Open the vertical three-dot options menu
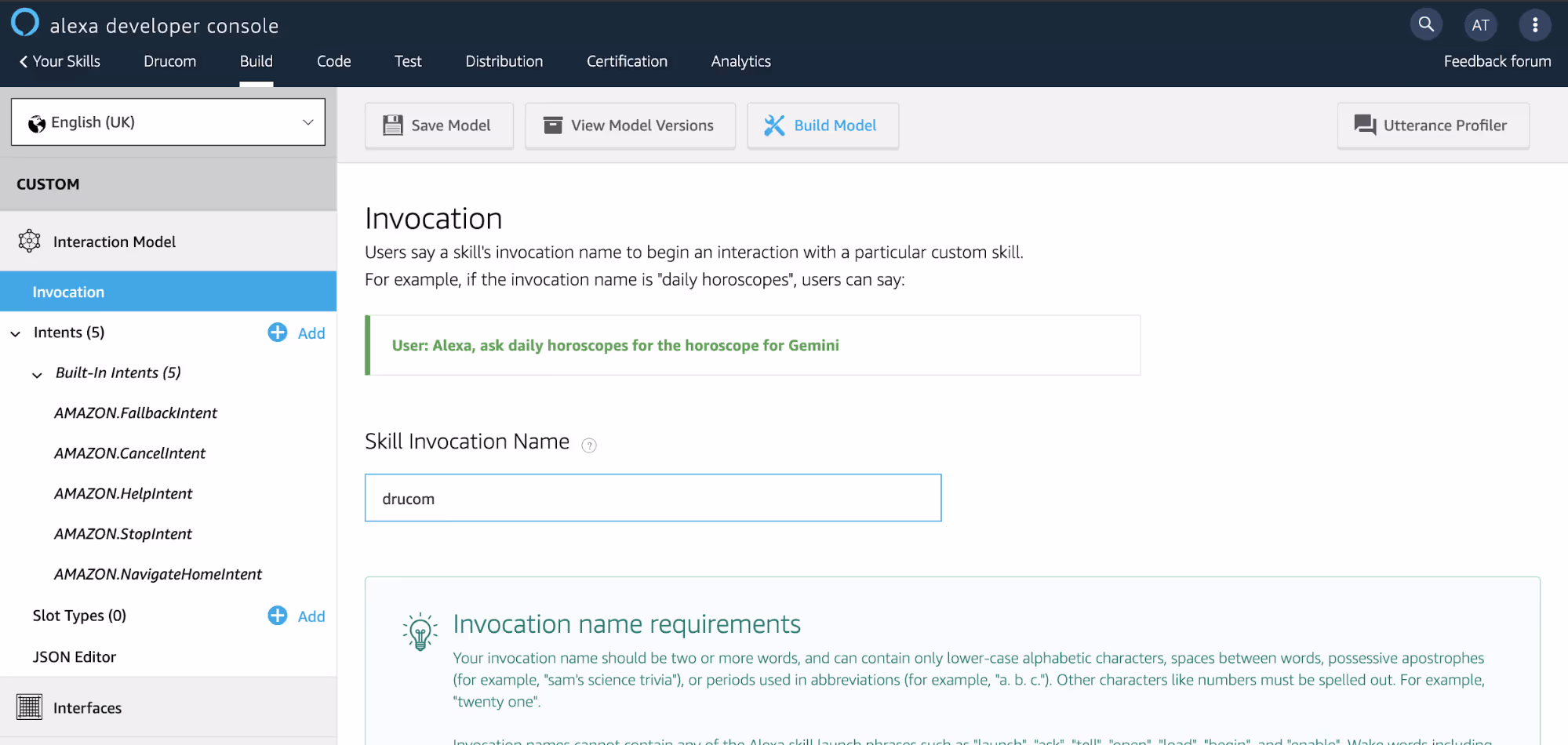Image resolution: width=1568 pixels, height=745 pixels. coord(1535,25)
